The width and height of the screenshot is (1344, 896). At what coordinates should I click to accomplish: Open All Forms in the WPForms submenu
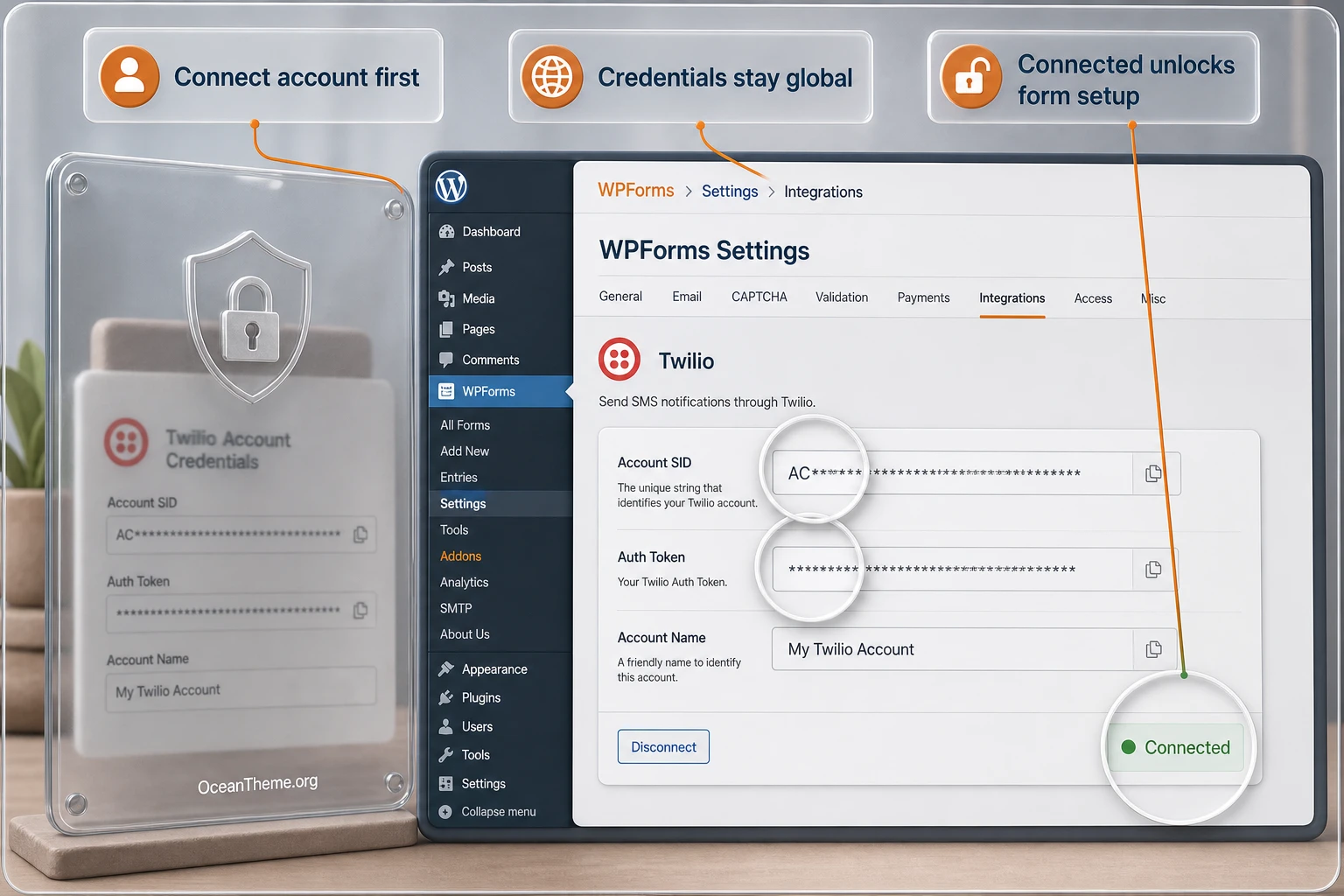coord(465,425)
